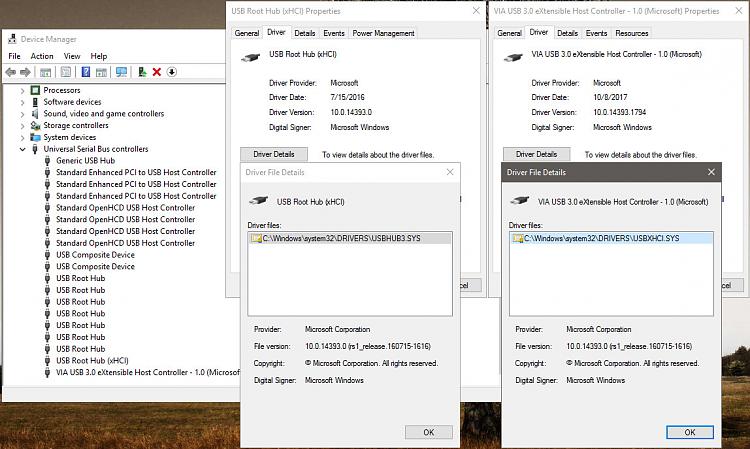Click the driver date 10/8/2017
The width and height of the screenshot is (750, 449).
click(610, 97)
